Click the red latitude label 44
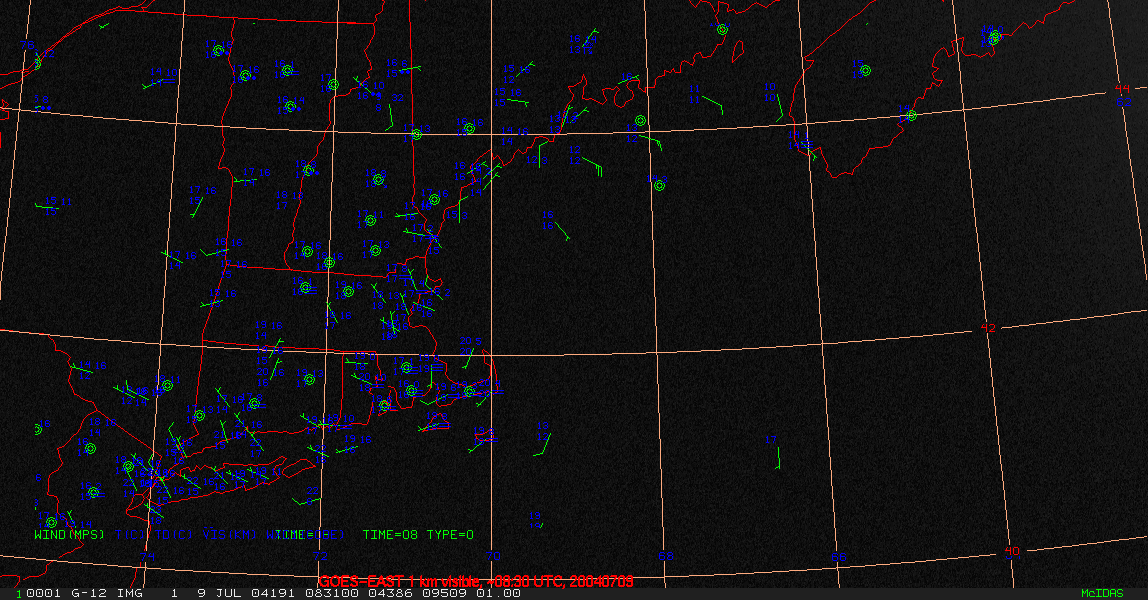 pyautogui.click(x=1122, y=89)
